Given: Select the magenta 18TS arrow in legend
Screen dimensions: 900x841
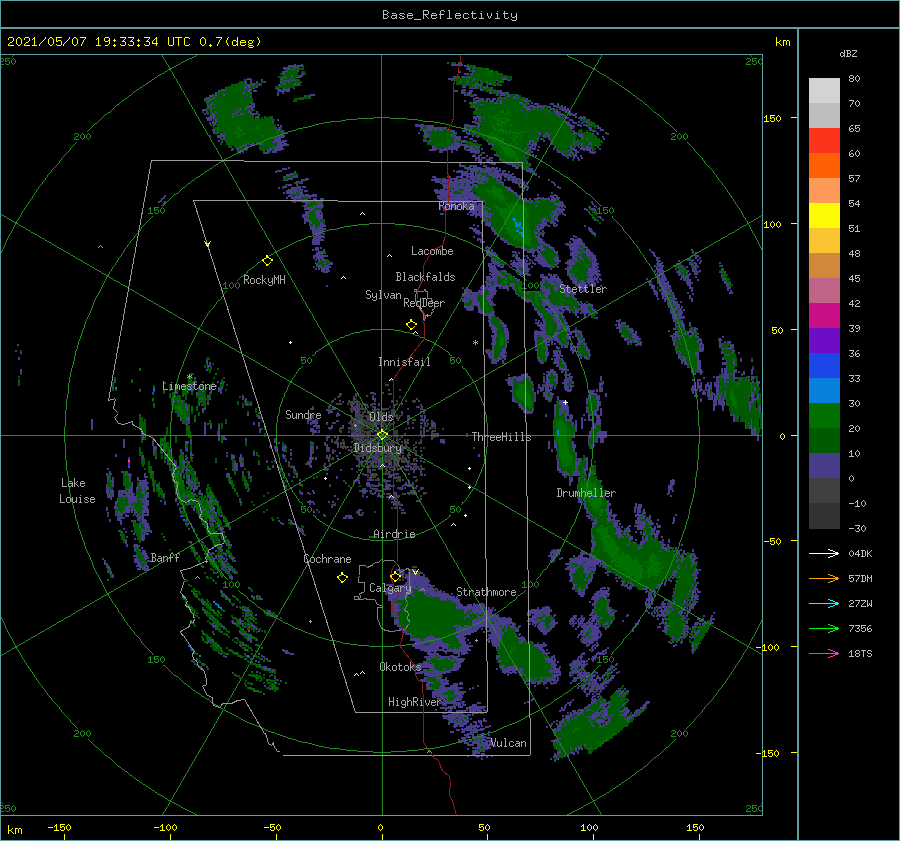Looking at the screenshot, I should (824, 653).
